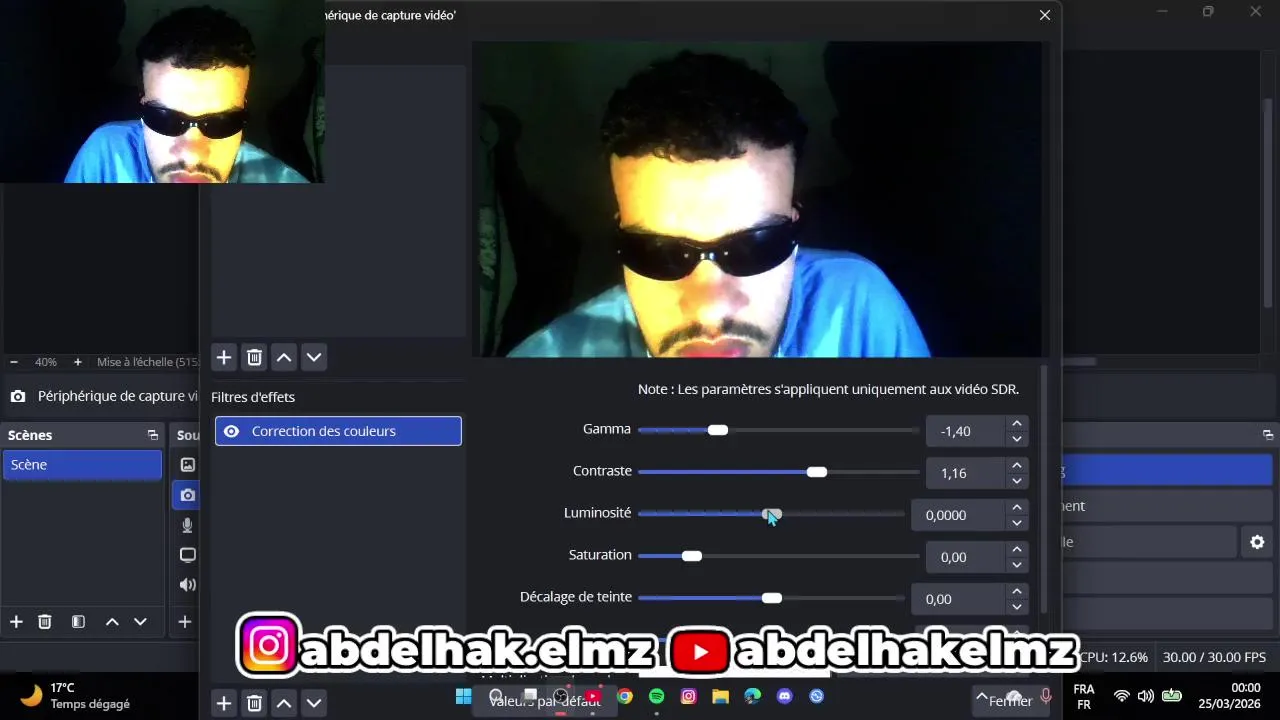The height and width of the screenshot is (720, 1280).
Task: Undock the Scènes panel via its float icon
Action: [153, 435]
